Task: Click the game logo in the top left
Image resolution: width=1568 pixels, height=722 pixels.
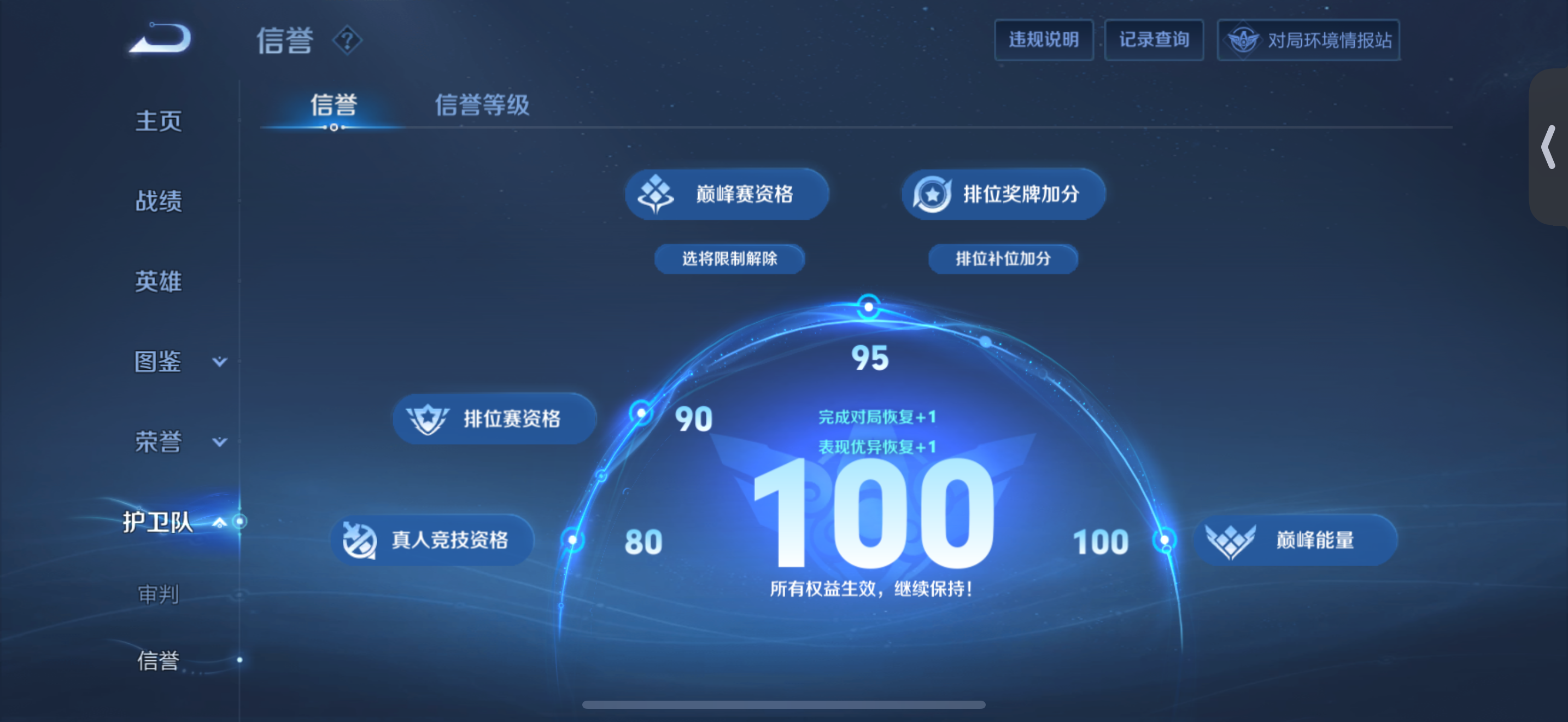Action: [x=160, y=38]
